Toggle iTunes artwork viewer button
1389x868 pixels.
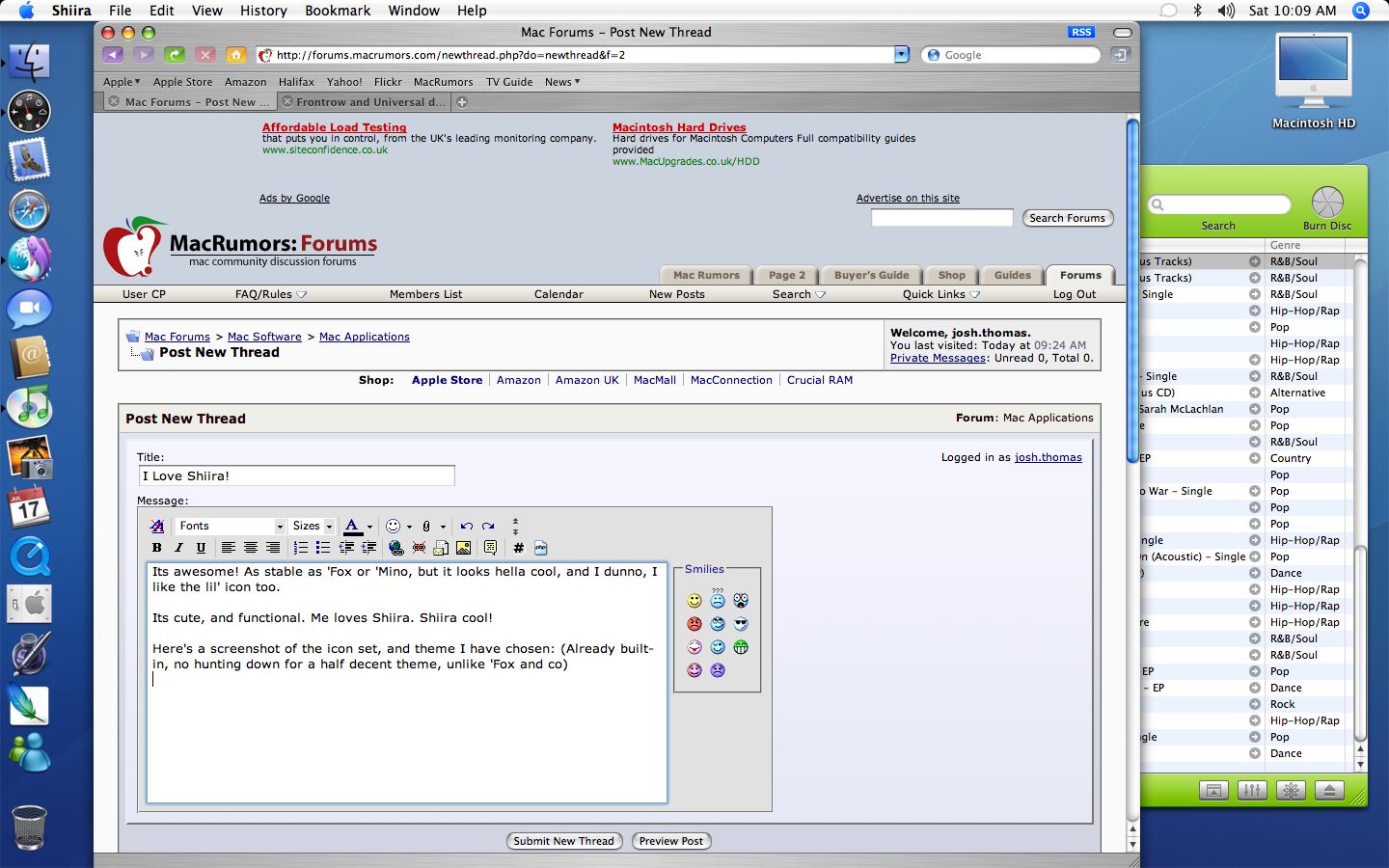(1213, 791)
